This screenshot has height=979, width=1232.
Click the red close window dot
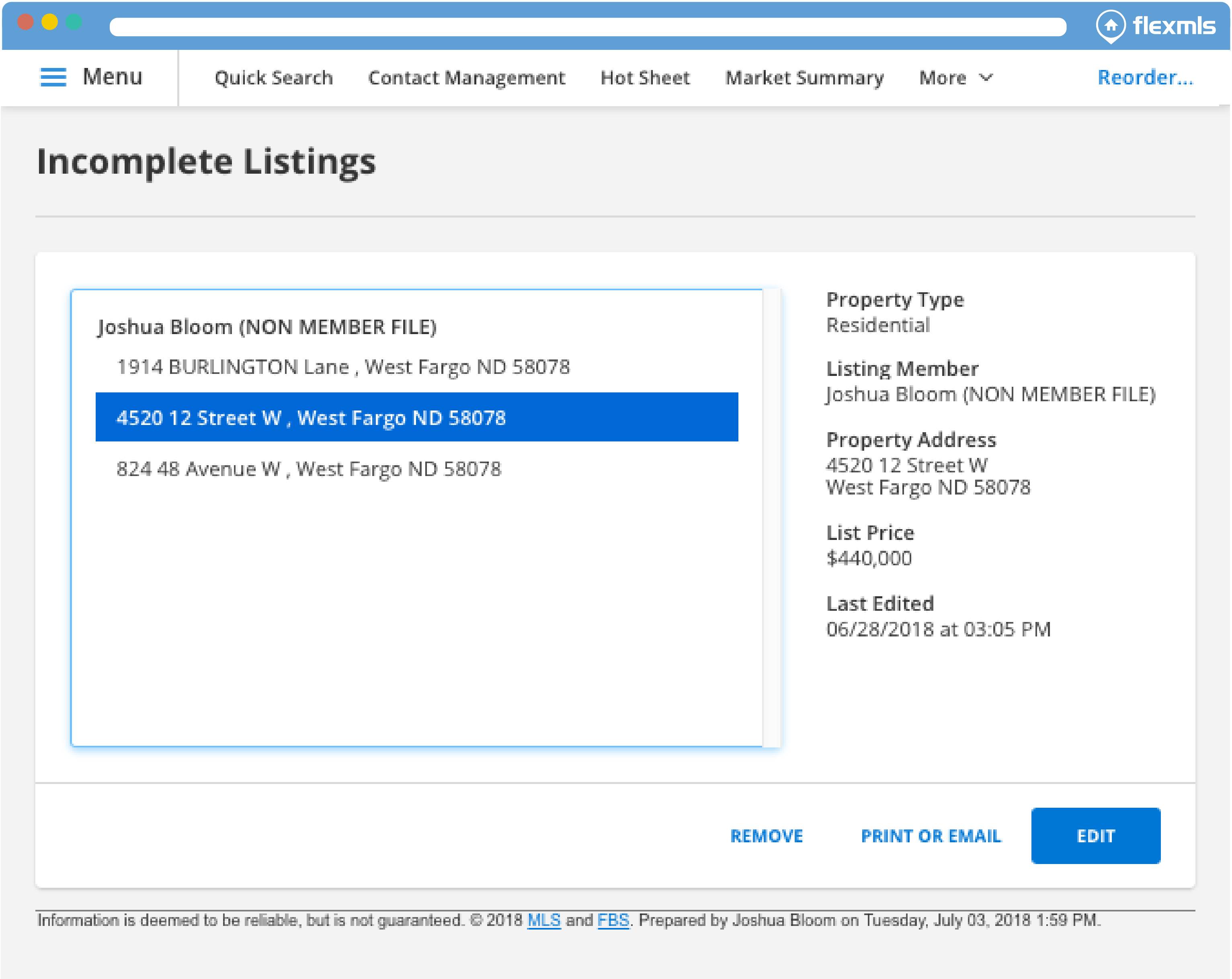[25, 22]
